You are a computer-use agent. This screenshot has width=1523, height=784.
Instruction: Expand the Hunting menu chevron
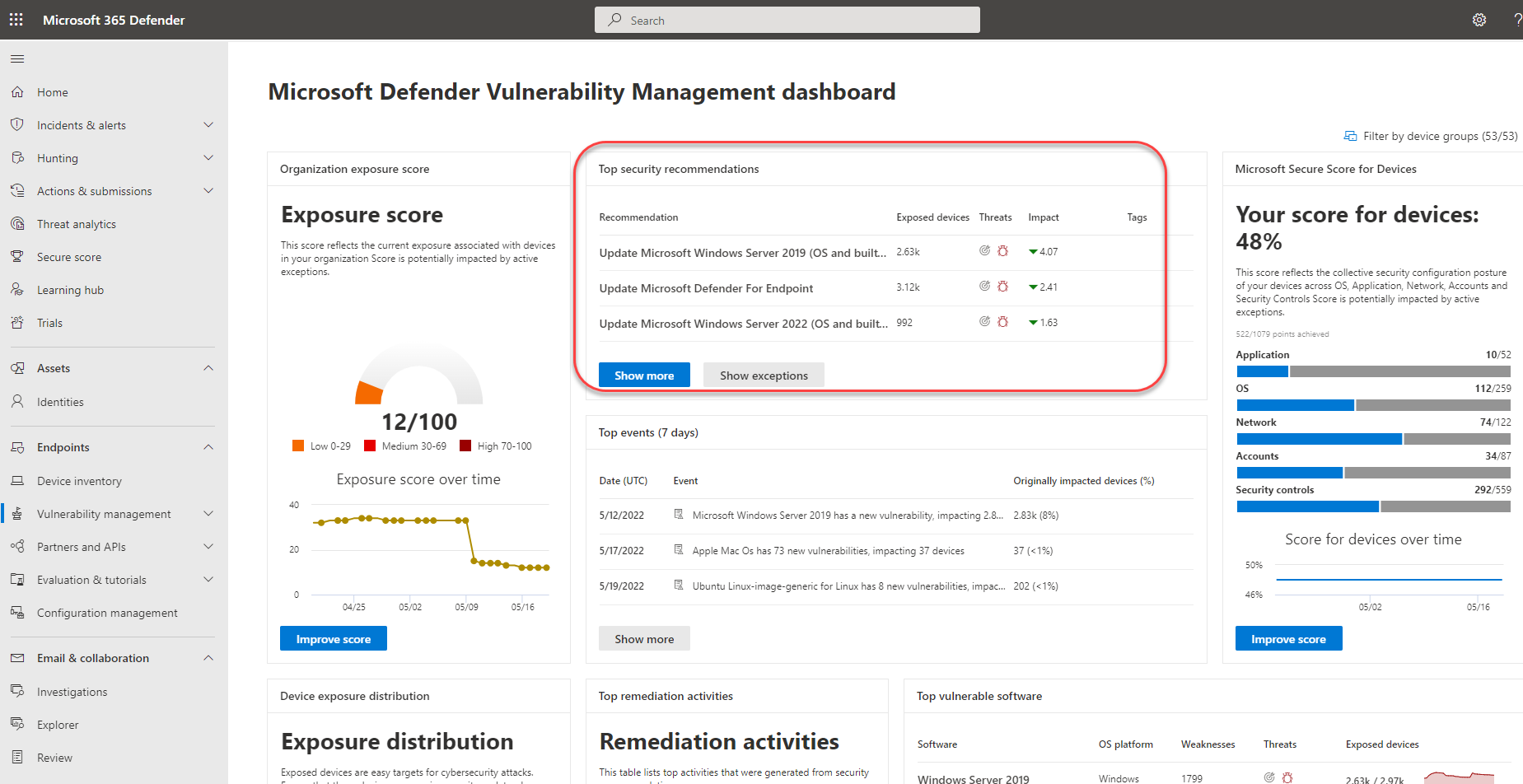point(208,157)
